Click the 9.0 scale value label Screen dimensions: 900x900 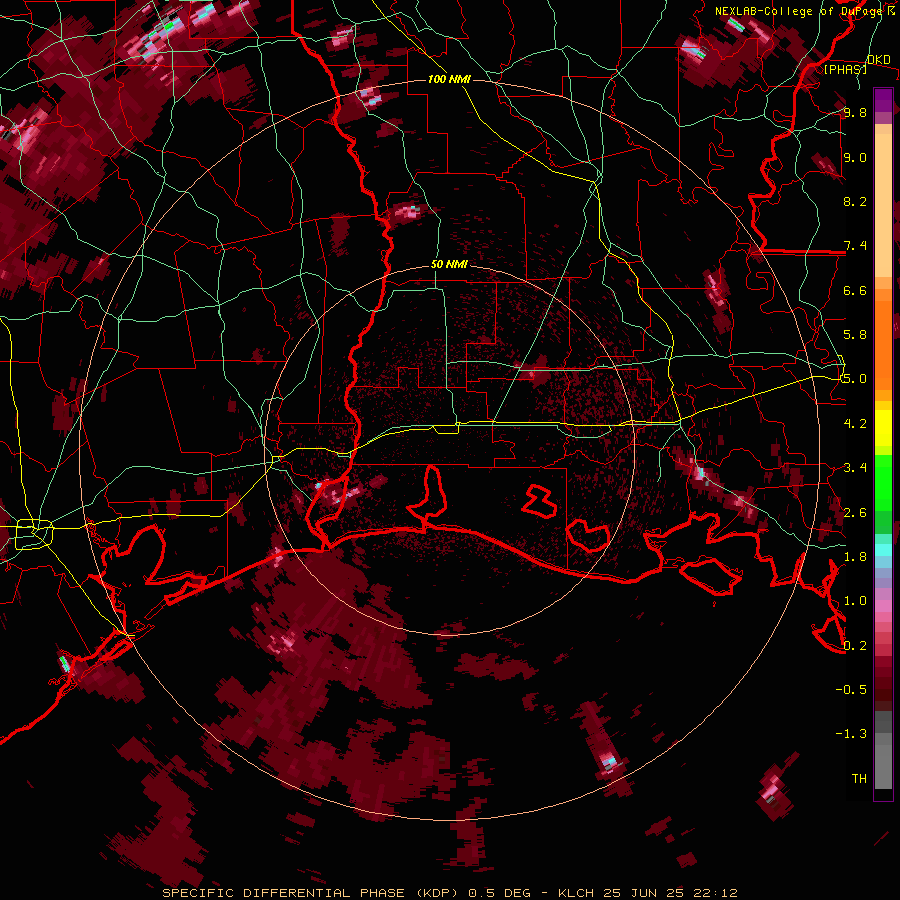[855, 158]
